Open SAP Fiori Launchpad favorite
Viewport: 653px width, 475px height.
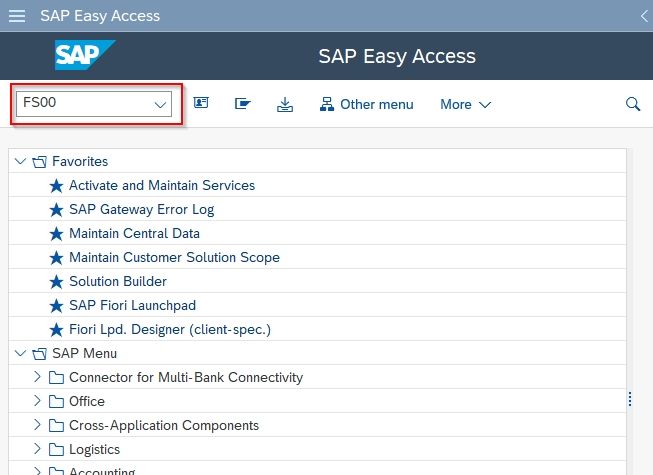point(132,305)
